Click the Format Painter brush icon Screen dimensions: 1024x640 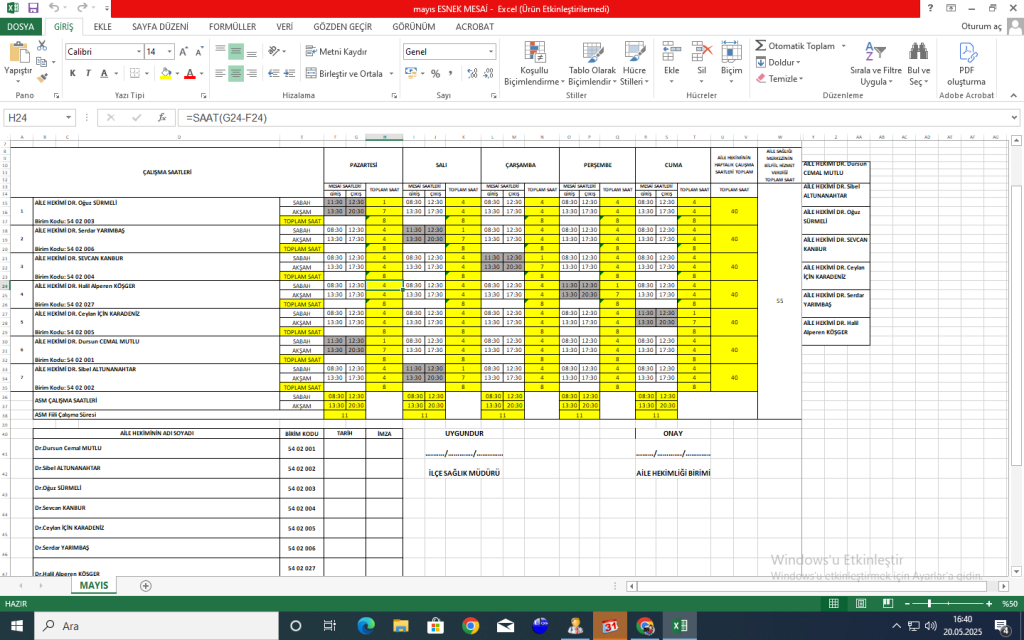click(x=42, y=78)
